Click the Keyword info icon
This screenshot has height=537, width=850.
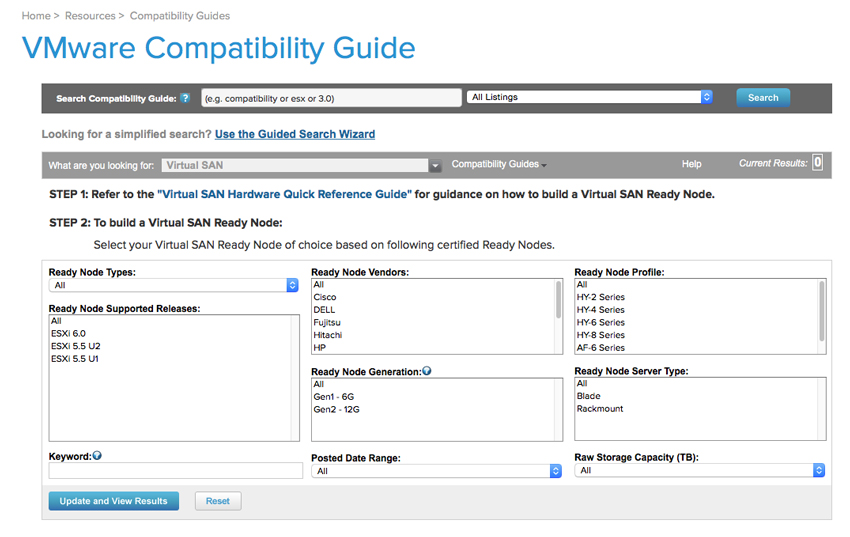[x=97, y=456]
